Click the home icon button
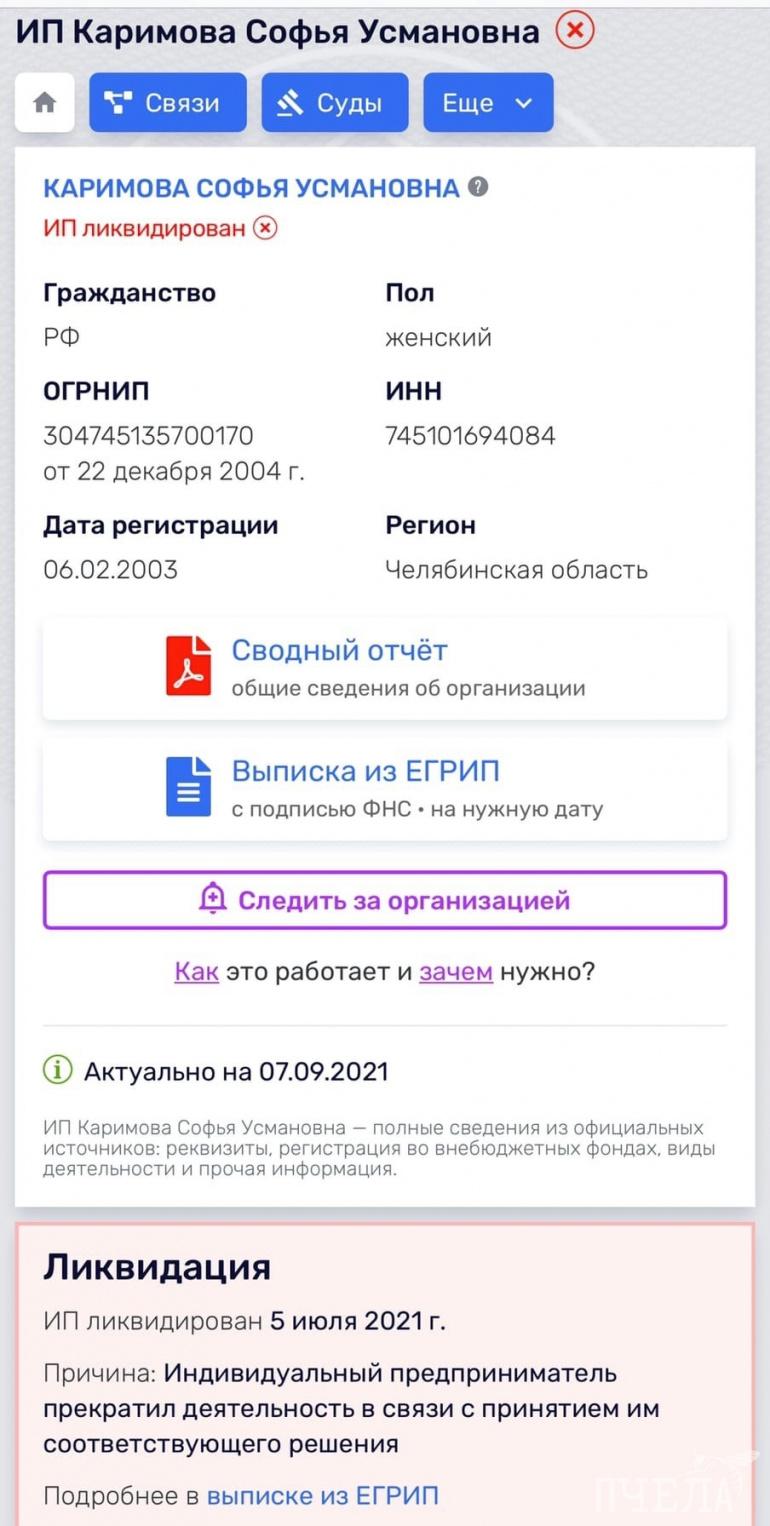This screenshot has width=770, height=1526. (x=44, y=103)
